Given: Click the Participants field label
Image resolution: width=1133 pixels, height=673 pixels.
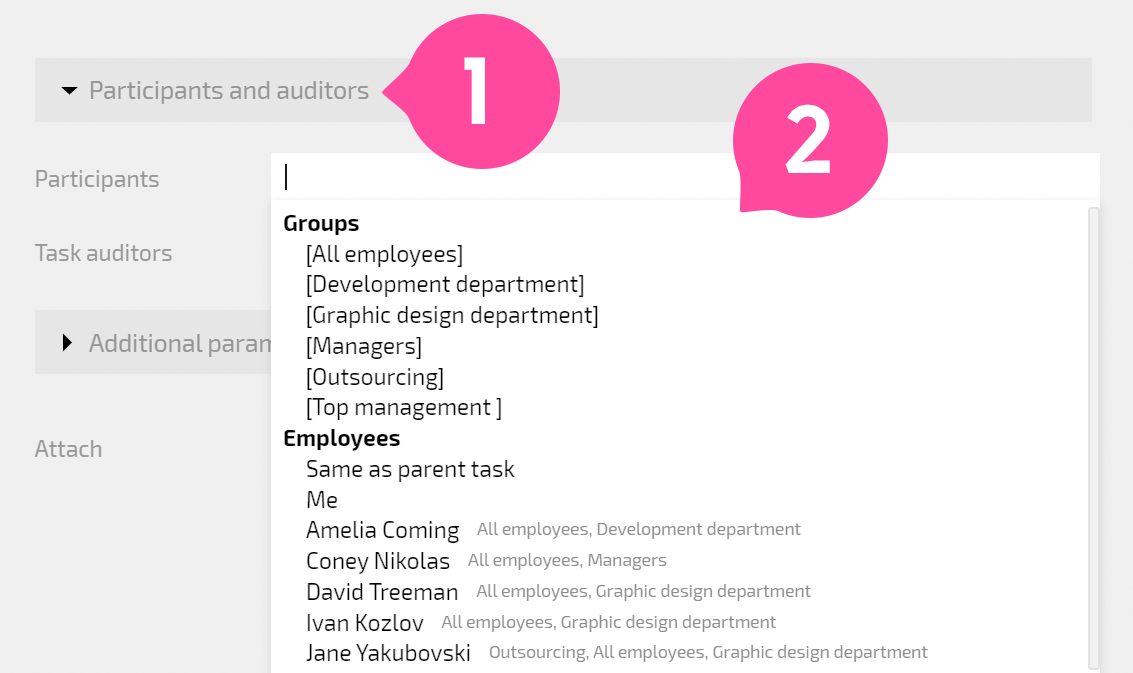Looking at the screenshot, I should pos(97,179).
